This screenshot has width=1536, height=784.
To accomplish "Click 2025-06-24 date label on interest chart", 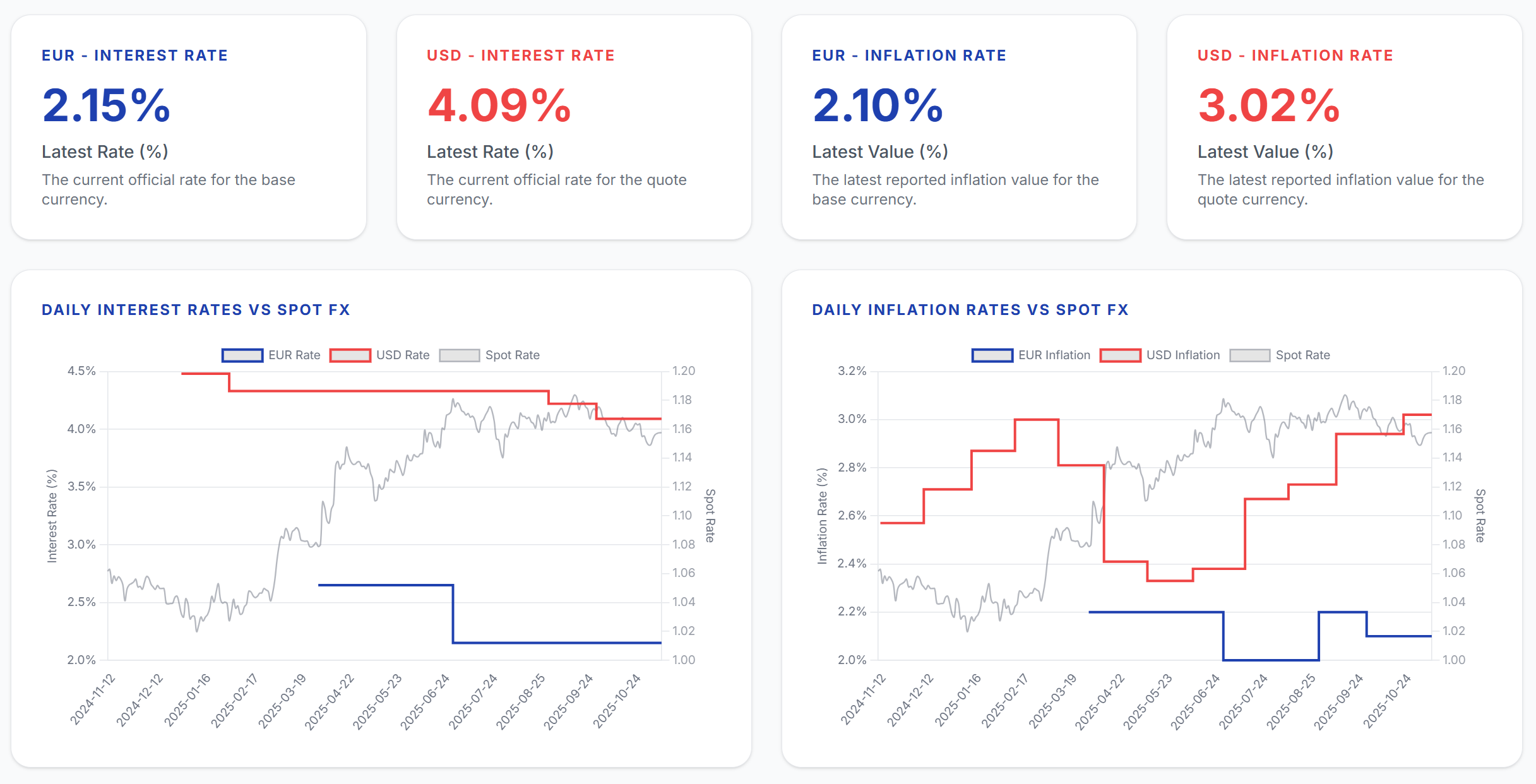I will click(426, 701).
